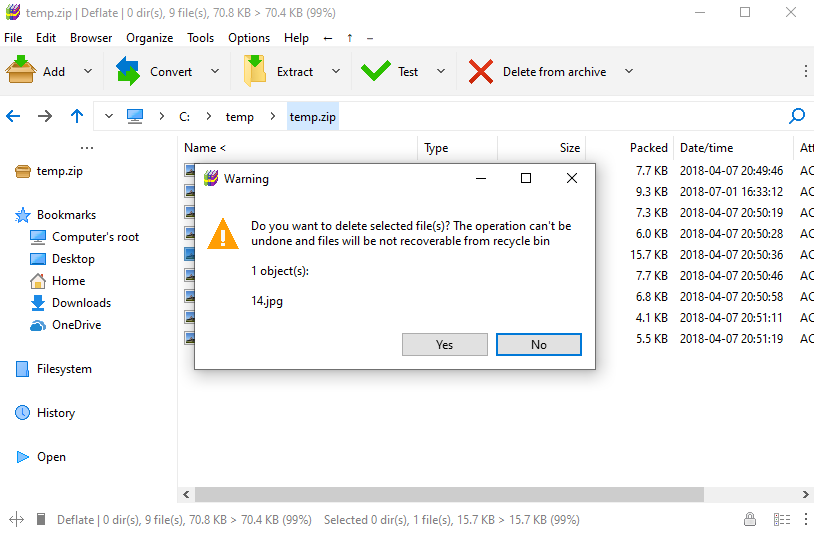This screenshot has width=814, height=533.
Task: Sort by Type column header
Action: pos(457,148)
